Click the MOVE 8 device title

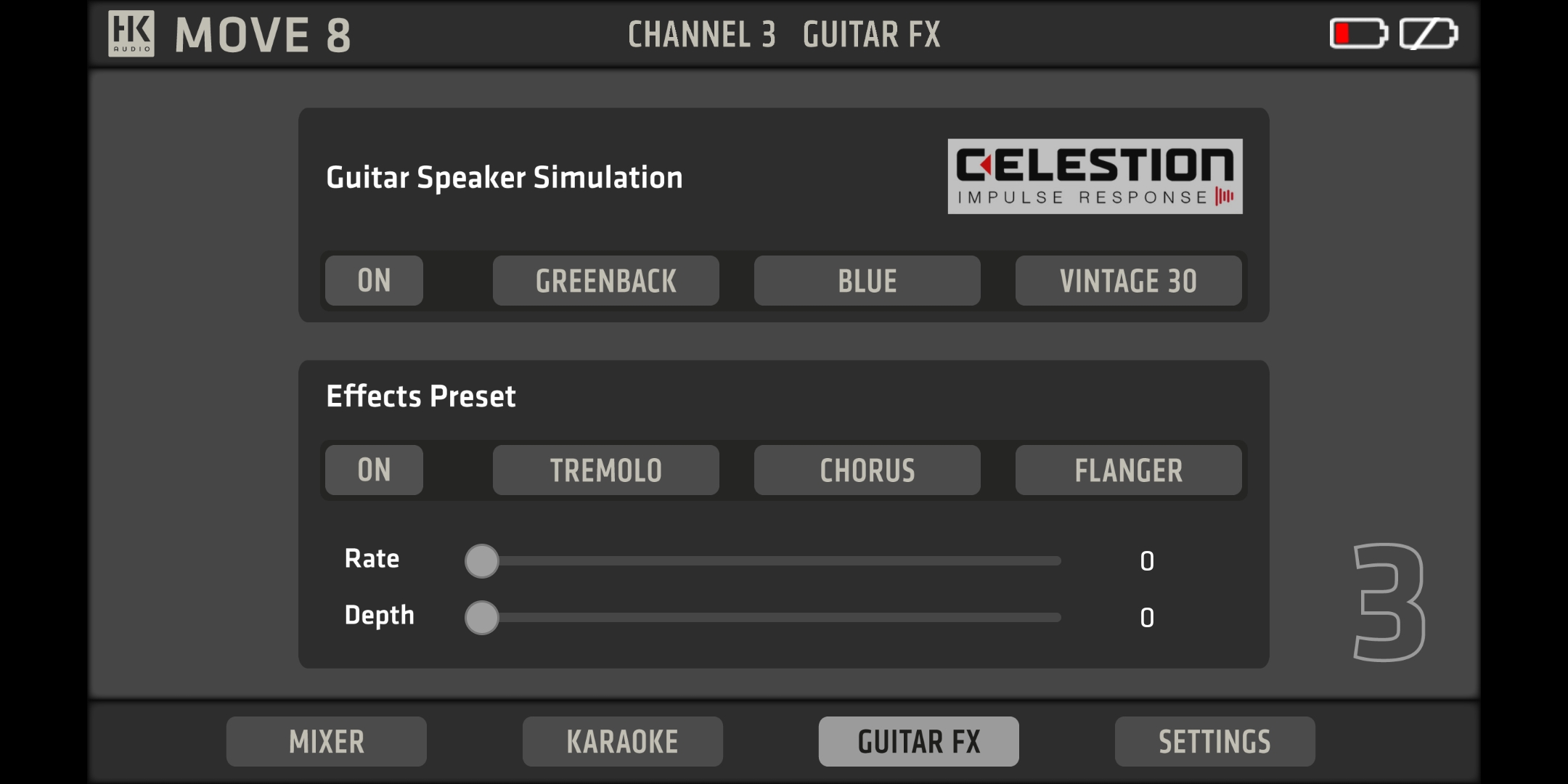point(263,35)
